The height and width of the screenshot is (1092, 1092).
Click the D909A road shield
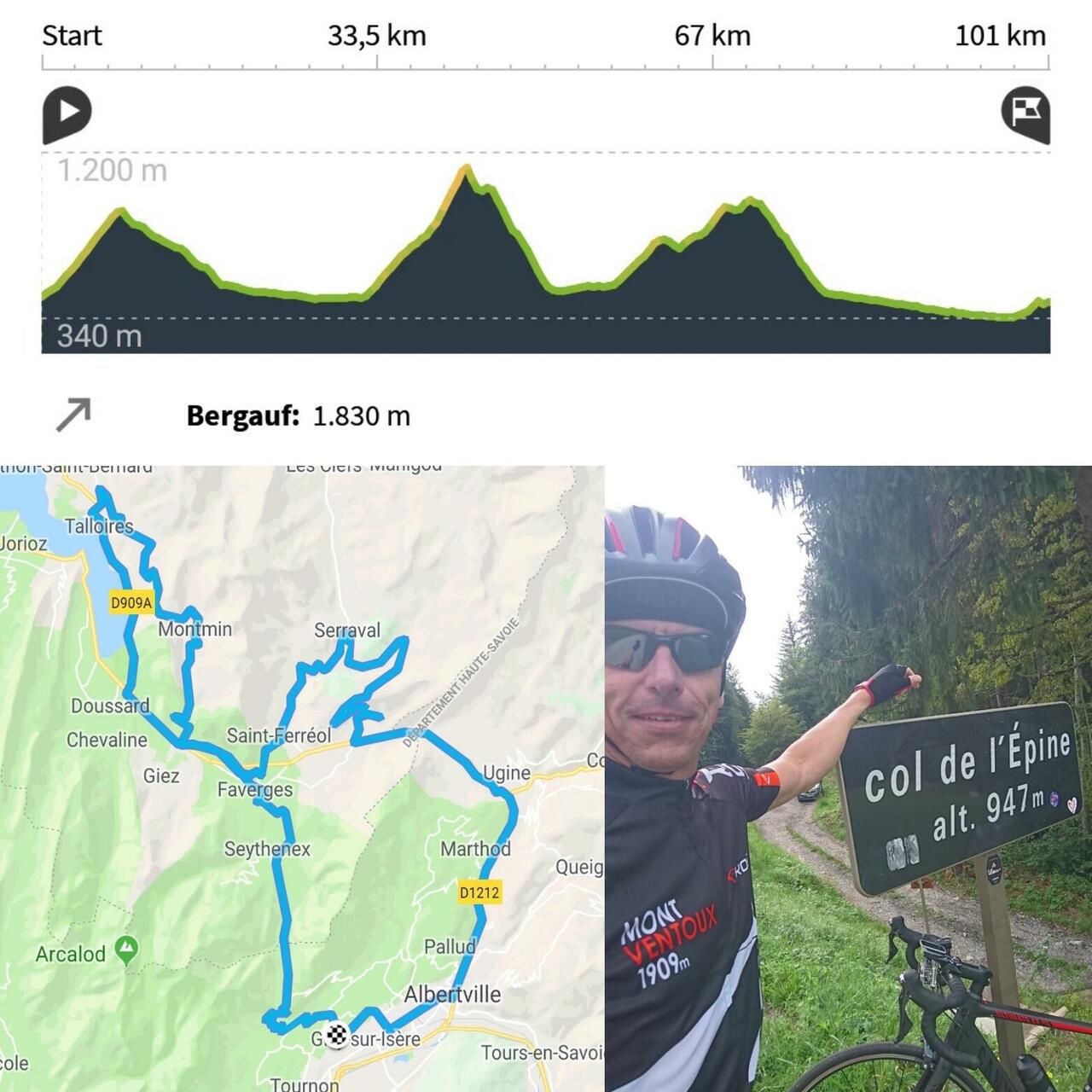pyautogui.click(x=131, y=602)
